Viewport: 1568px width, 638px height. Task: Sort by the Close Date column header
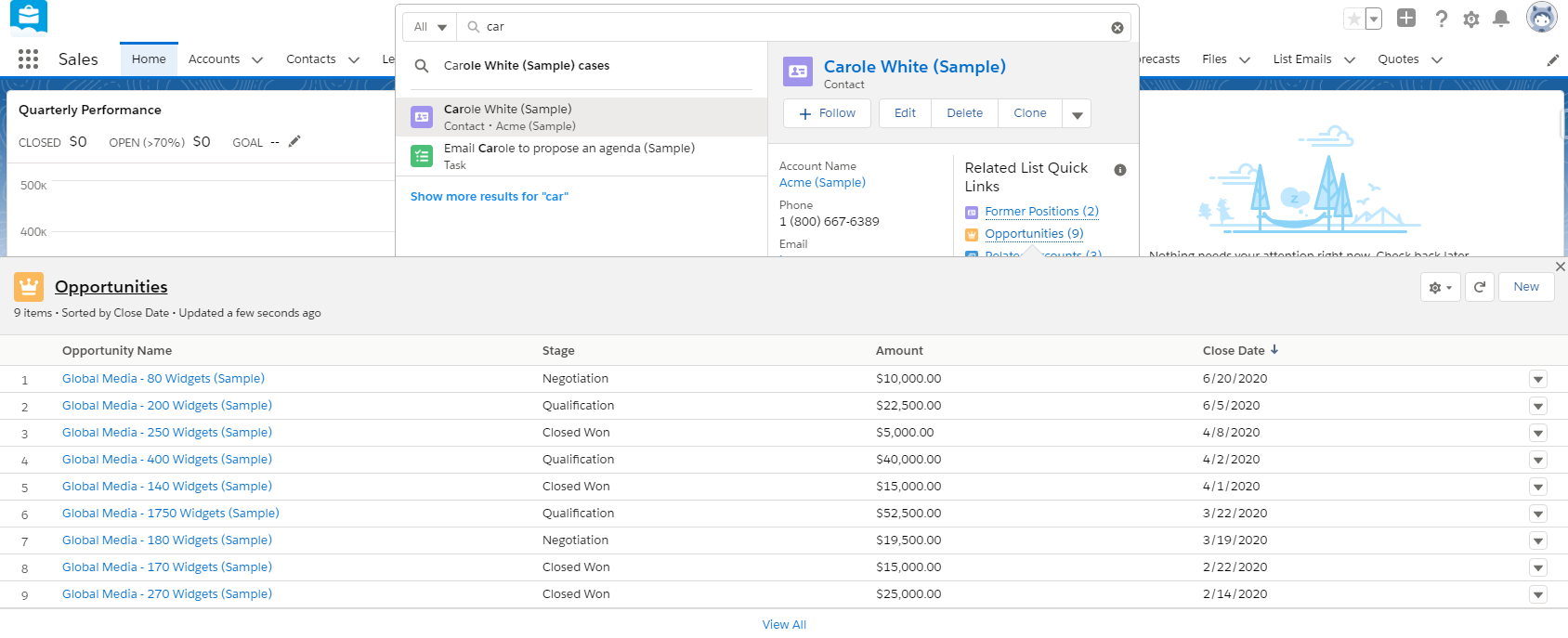[1241, 351]
